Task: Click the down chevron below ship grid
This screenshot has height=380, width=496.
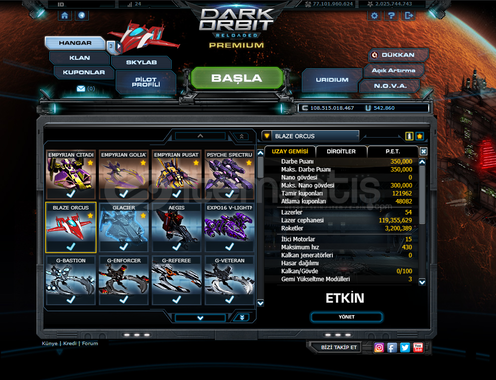Action: click(200, 318)
